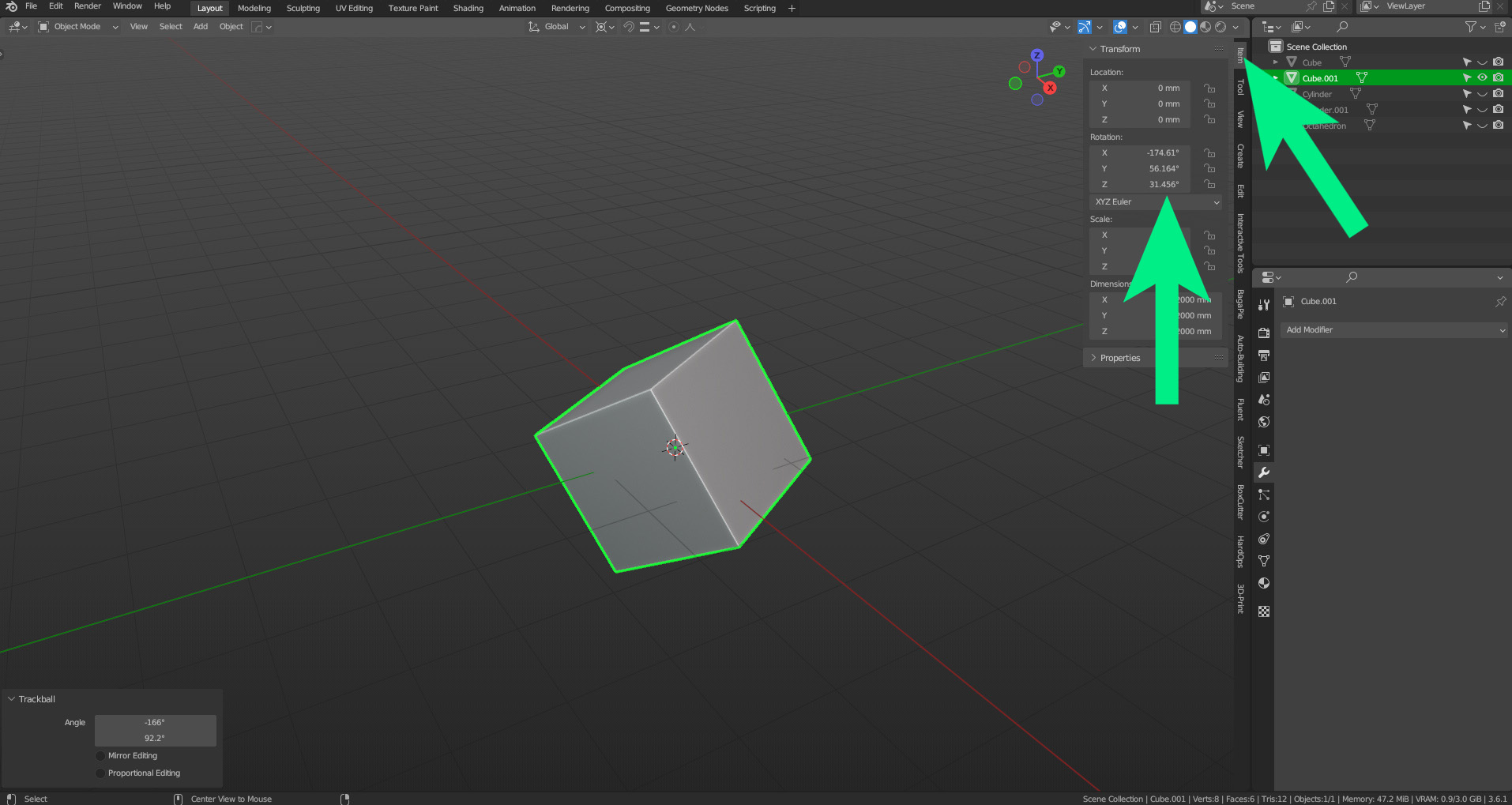Switch to the Sculpting workspace tab

pos(303,8)
